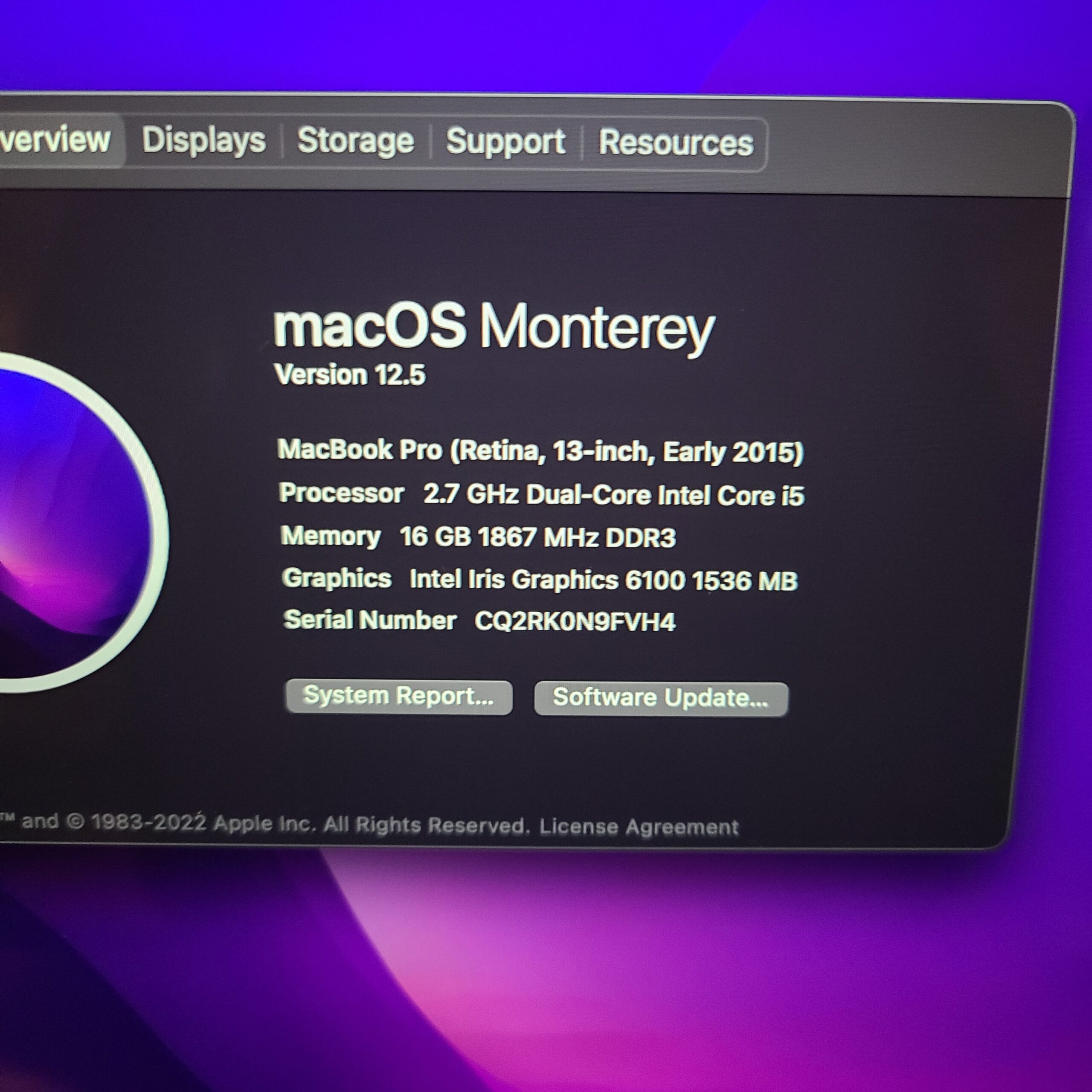Click the System Report button
The height and width of the screenshot is (1092, 1092).
coord(398,696)
